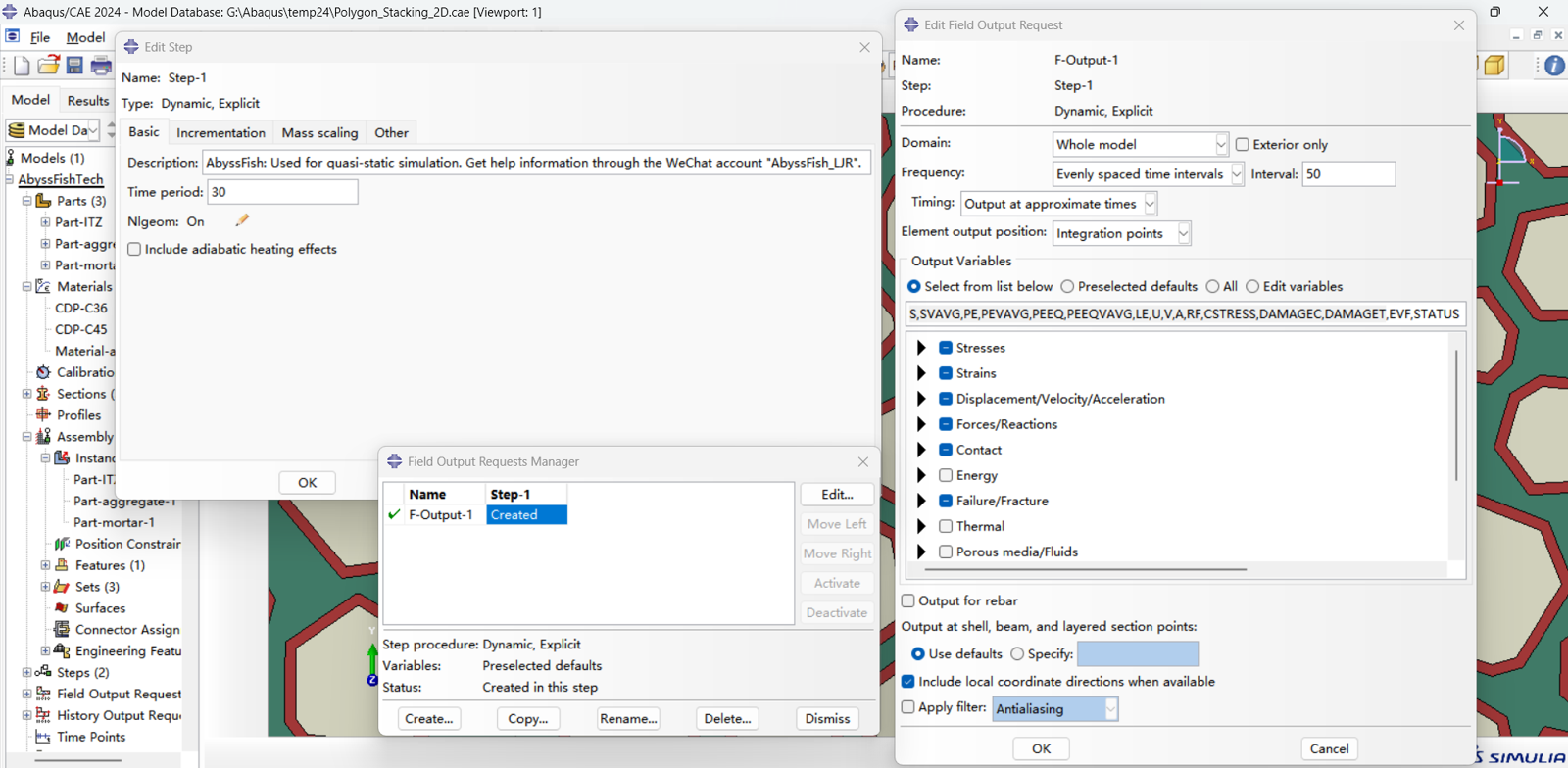The width and height of the screenshot is (1568, 768).
Task: Click the Field Output Requests tree icon
Action: click(43, 694)
